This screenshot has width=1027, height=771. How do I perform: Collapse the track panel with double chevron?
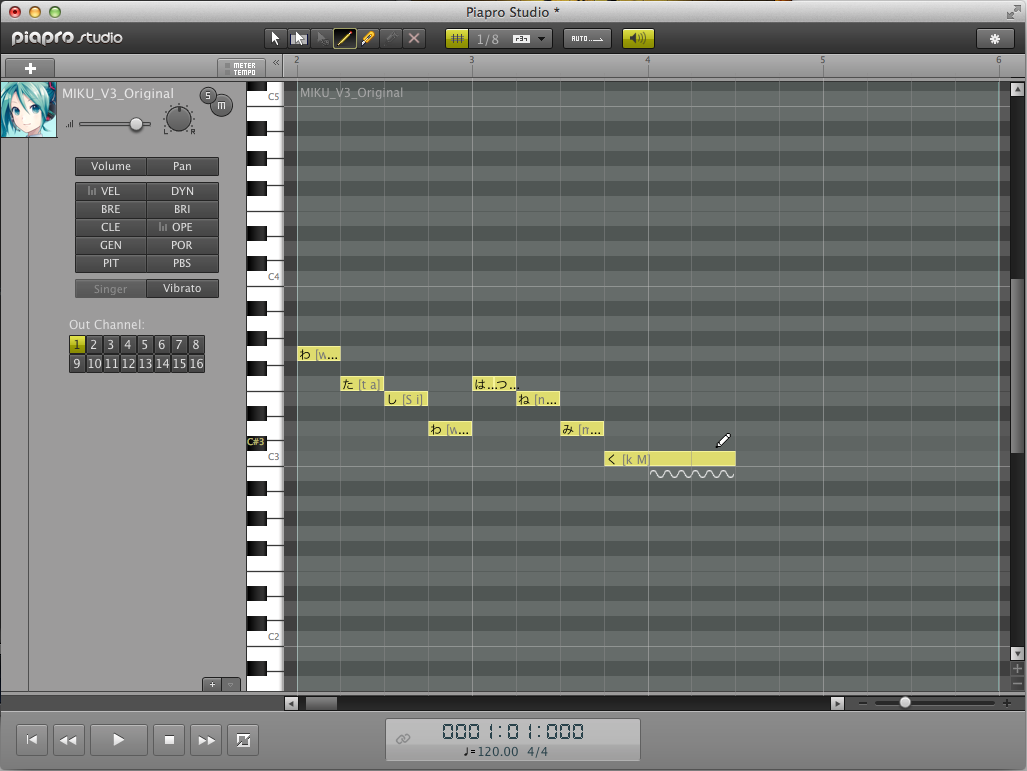tap(276, 63)
